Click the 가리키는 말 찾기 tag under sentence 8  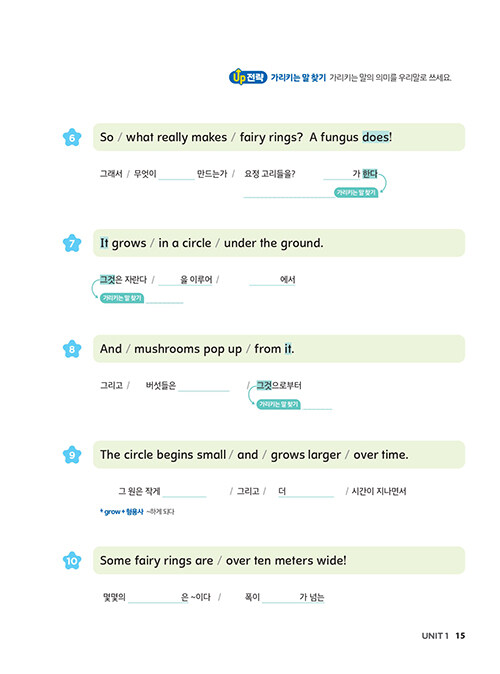(x=279, y=404)
